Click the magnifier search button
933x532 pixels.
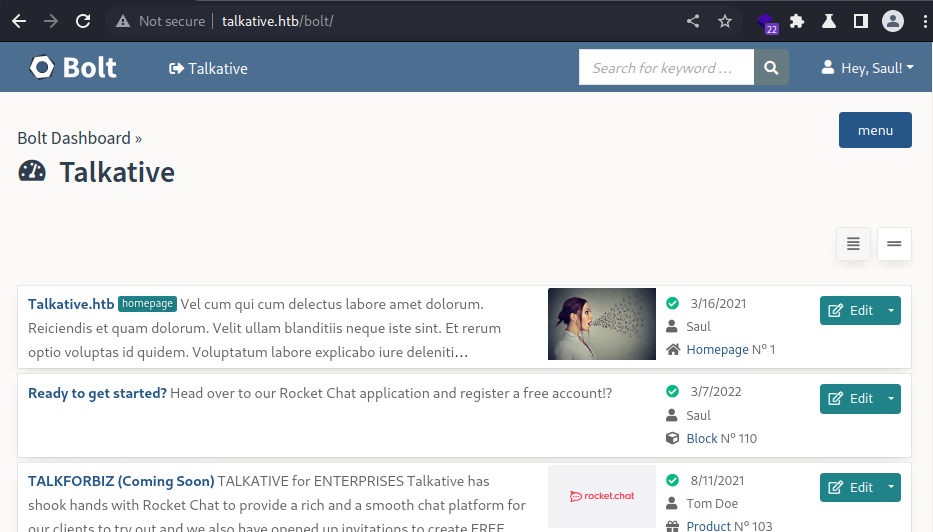click(771, 67)
